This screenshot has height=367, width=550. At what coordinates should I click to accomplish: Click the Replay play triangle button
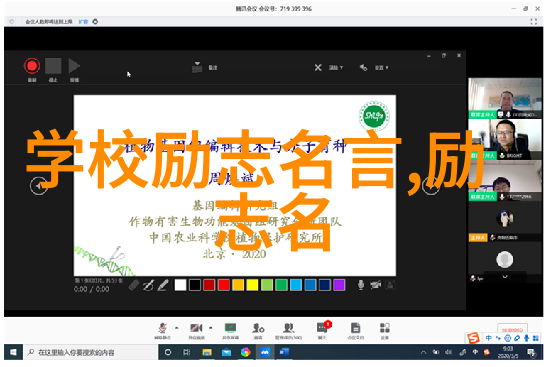[74, 66]
